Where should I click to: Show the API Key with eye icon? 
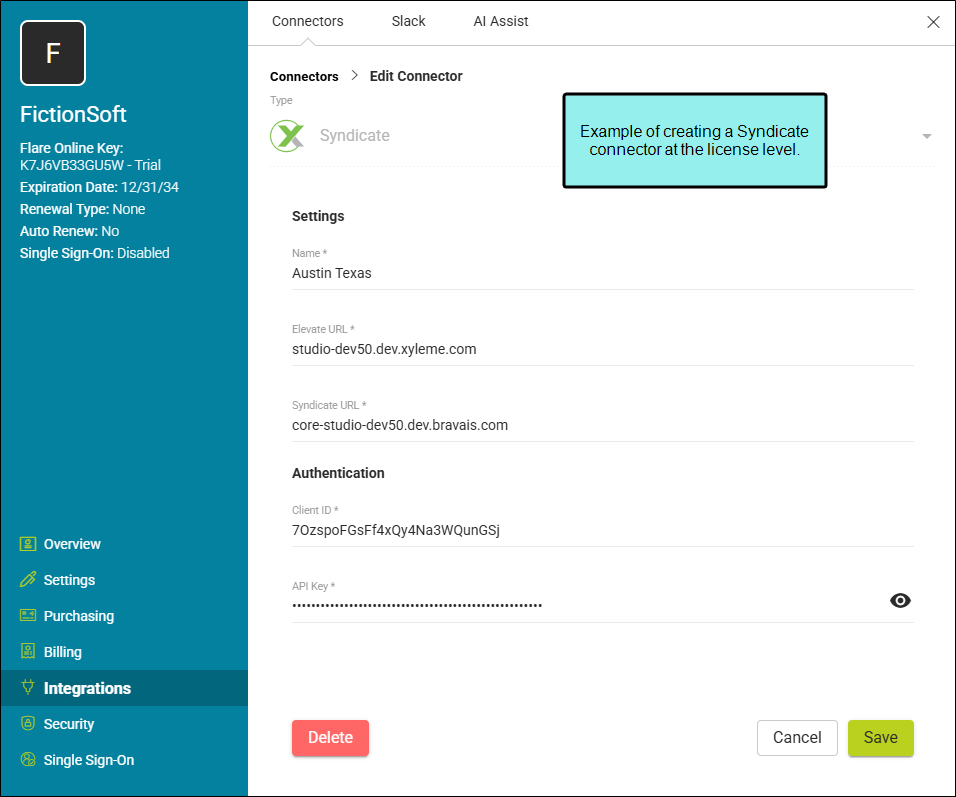pyautogui.click(x=900, y=601)
